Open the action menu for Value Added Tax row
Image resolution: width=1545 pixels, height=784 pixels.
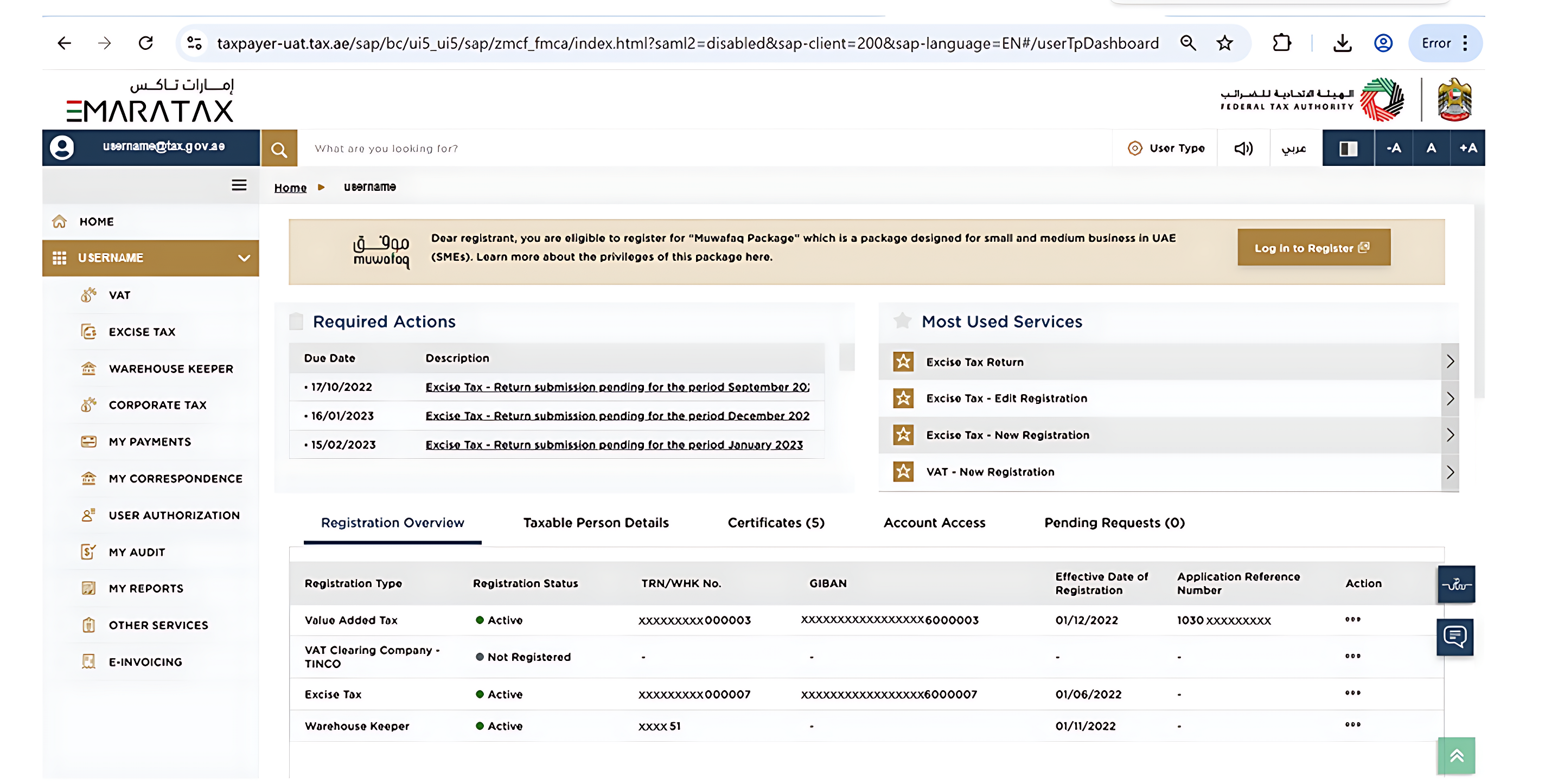[1352, 620]
